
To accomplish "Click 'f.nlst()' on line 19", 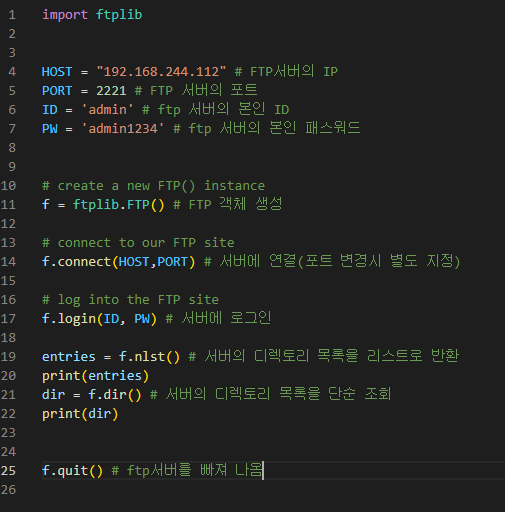I will point(149,357).
